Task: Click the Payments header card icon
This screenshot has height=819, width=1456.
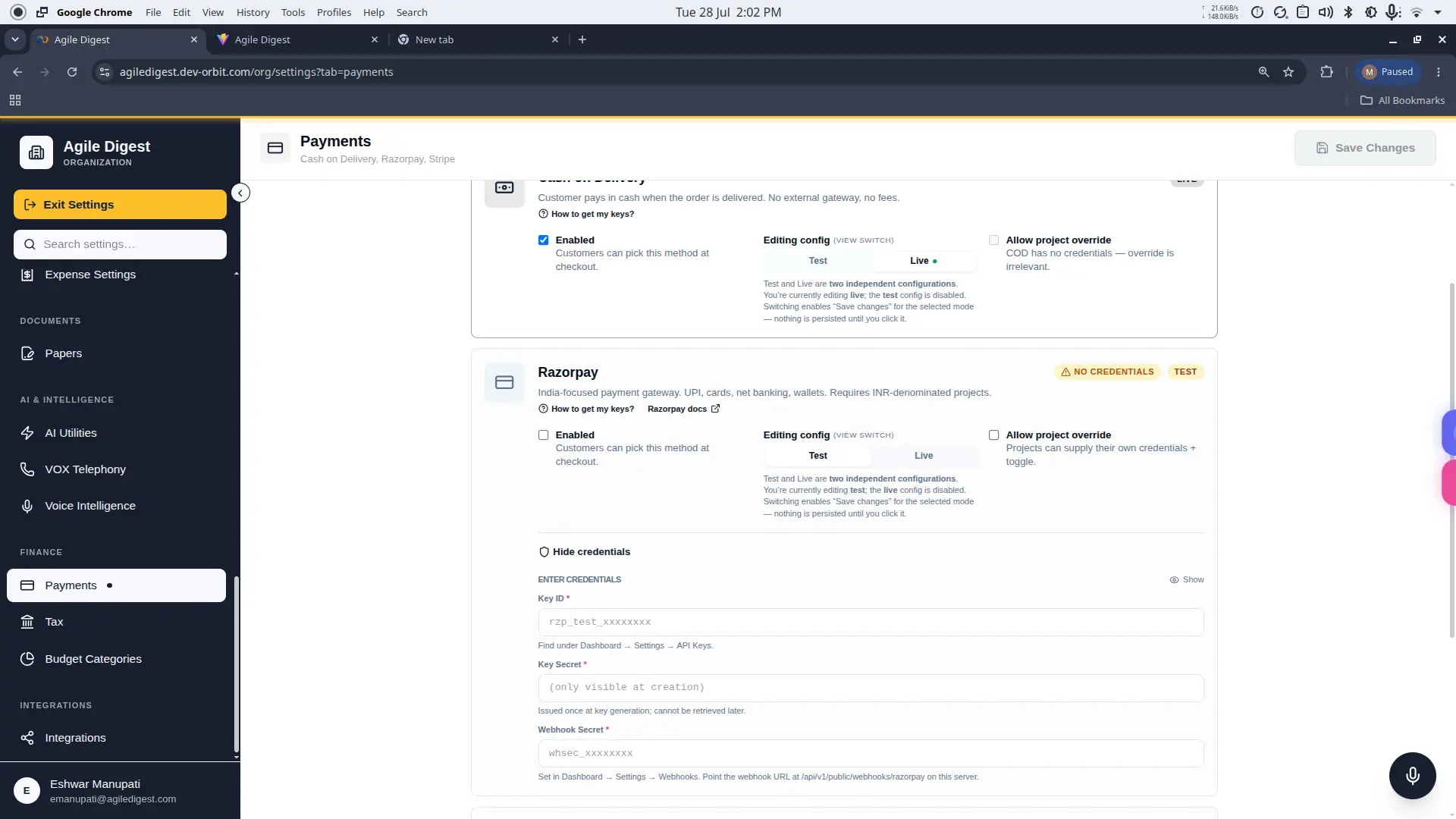Action: (x=275, y=148)
